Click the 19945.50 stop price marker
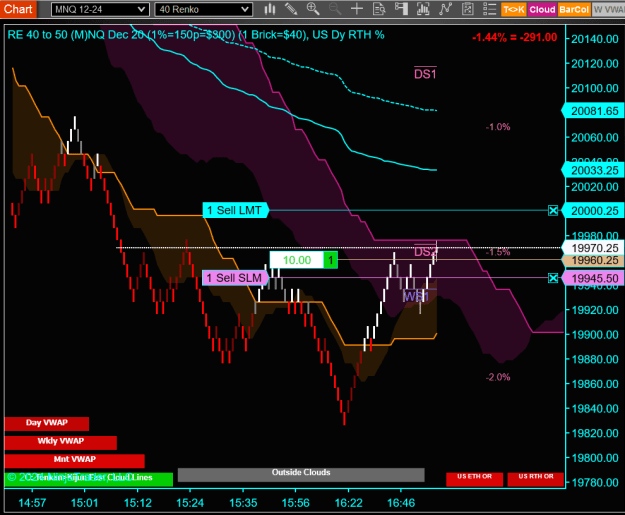 pyautogui.click(x=593, y=278)
